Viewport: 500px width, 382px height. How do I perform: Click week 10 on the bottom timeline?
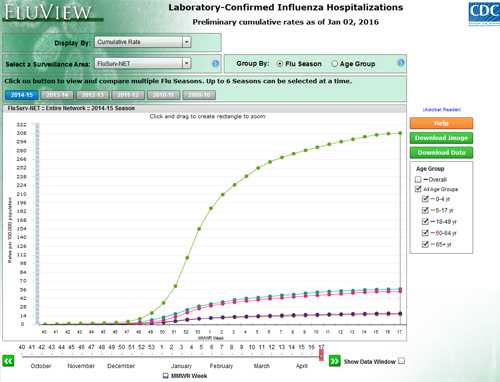252,347
